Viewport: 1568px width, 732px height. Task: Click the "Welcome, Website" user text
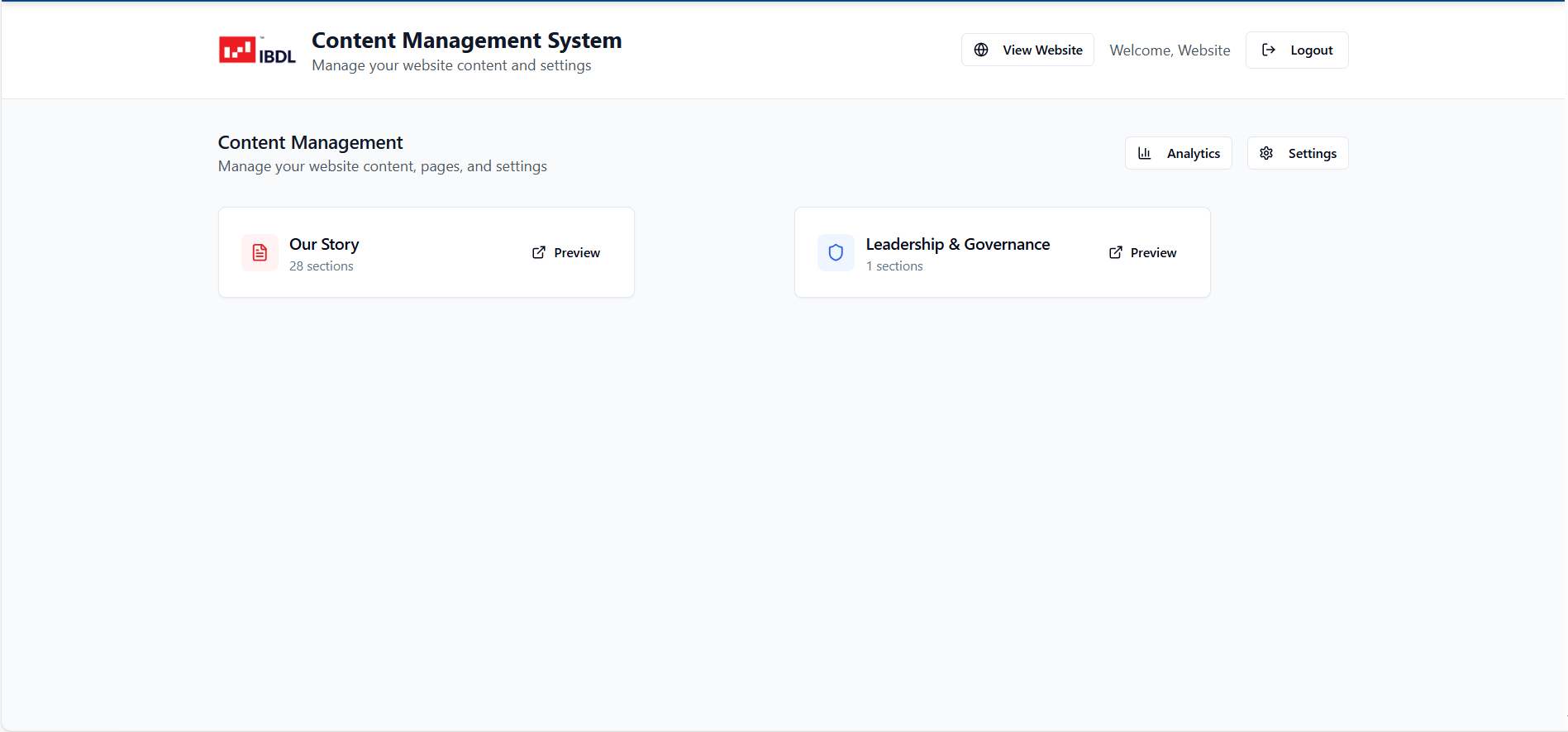pos(1170,50)
